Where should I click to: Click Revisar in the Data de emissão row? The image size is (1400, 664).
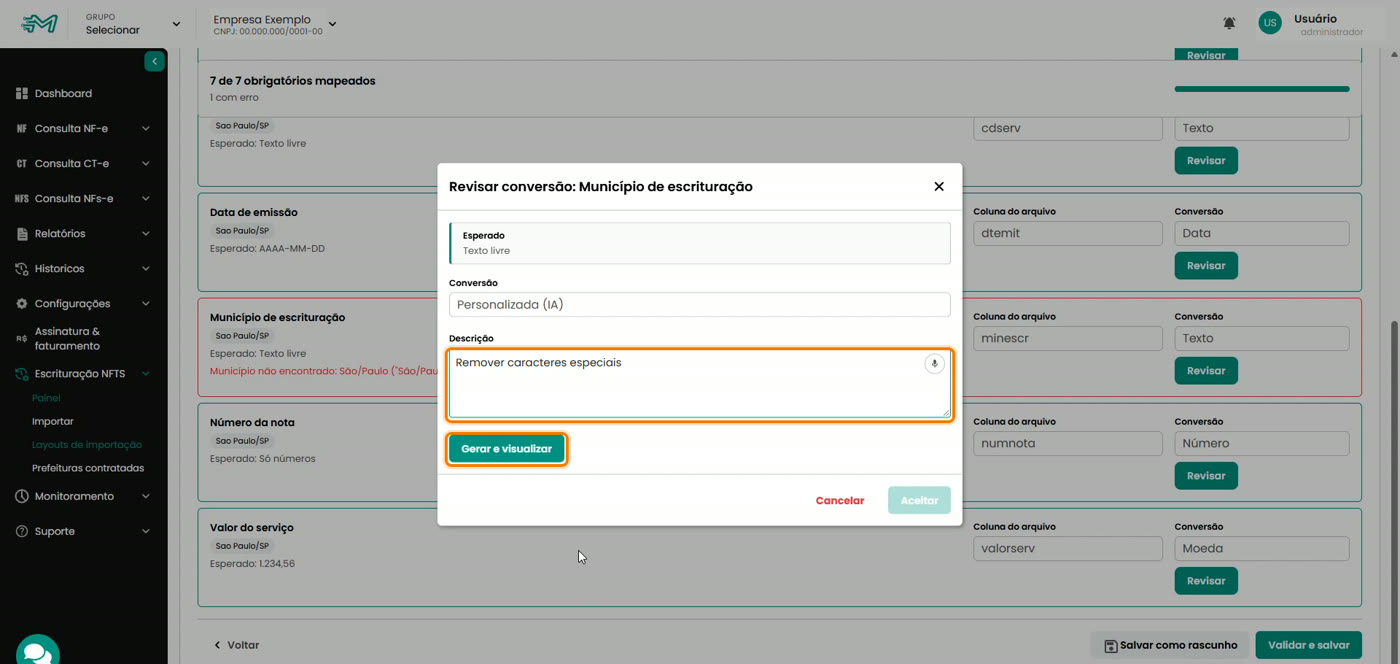point(1206,266)
